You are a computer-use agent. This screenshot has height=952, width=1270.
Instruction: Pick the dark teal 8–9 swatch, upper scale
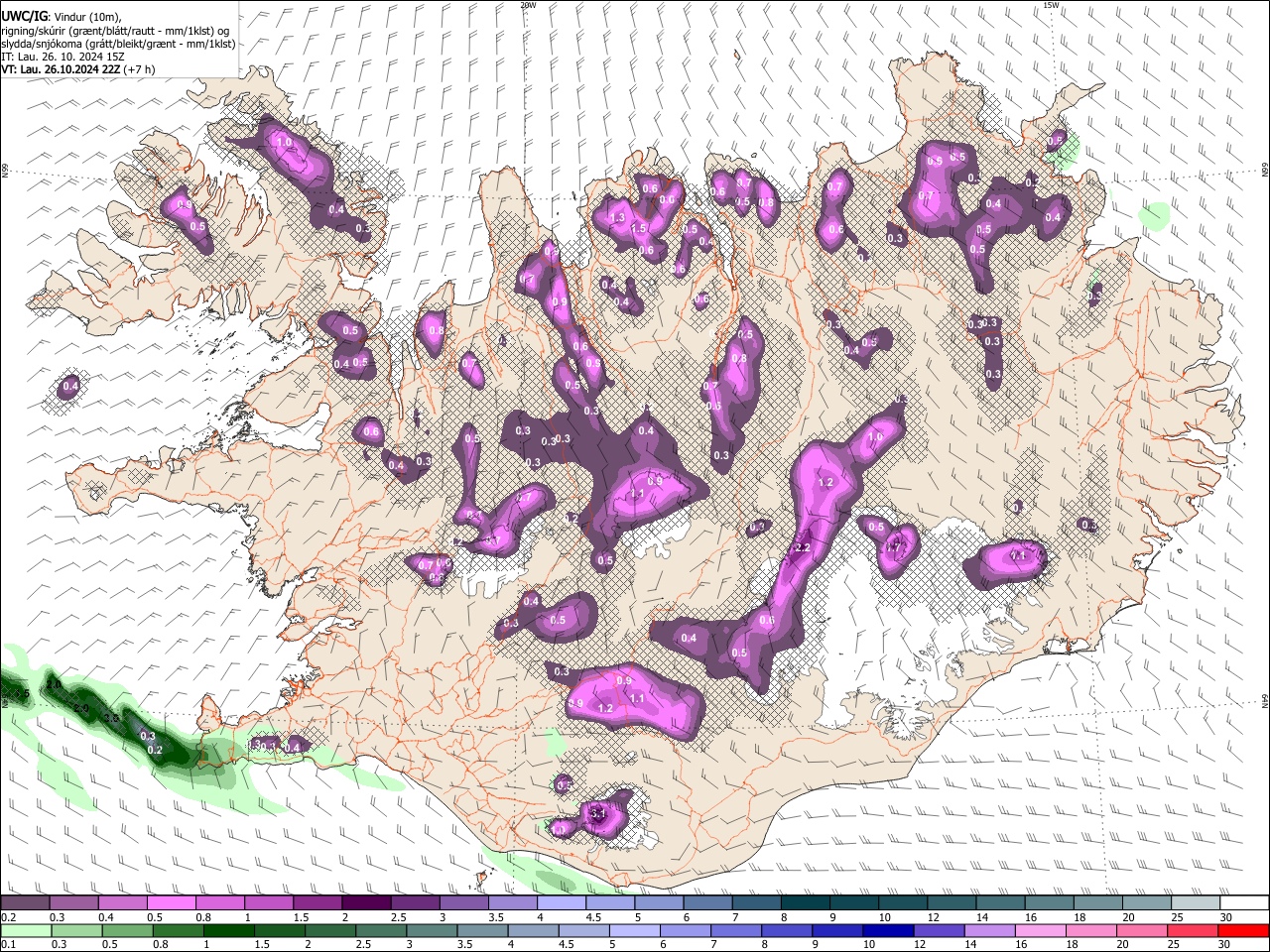(x=805, y=902)
